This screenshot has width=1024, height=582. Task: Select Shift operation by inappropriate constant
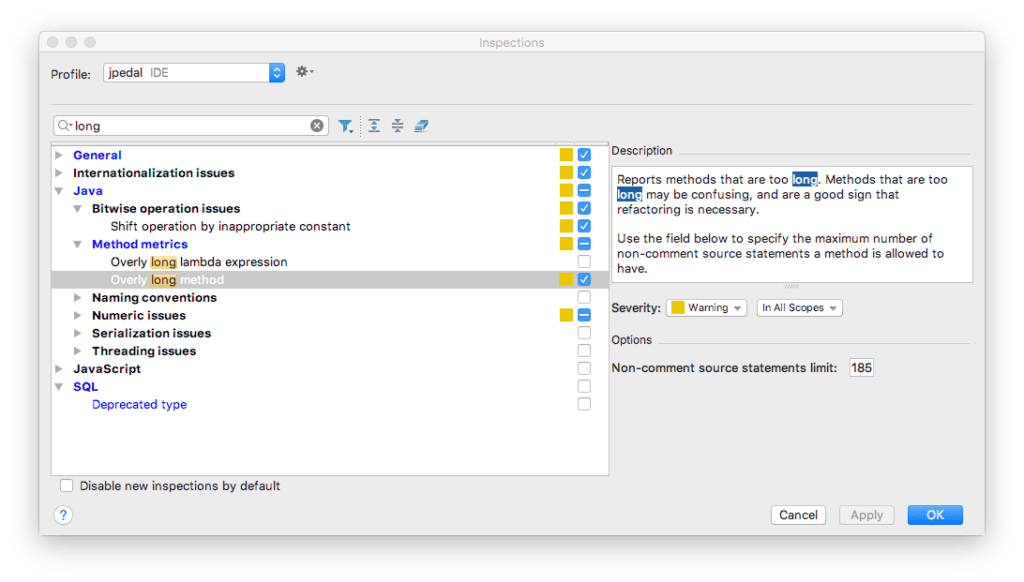pyautogui.click(x=230, y=227)
